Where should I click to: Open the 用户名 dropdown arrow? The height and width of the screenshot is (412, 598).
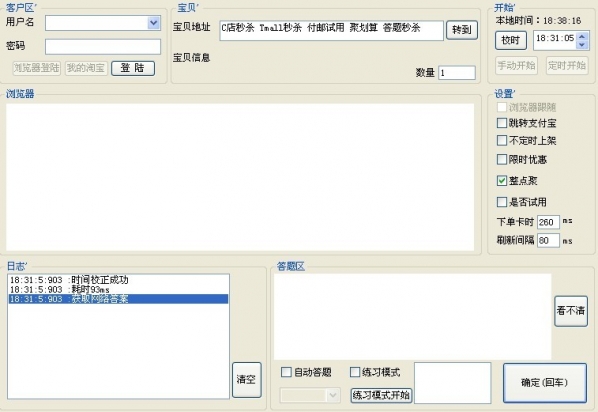(x=154, y=23)
